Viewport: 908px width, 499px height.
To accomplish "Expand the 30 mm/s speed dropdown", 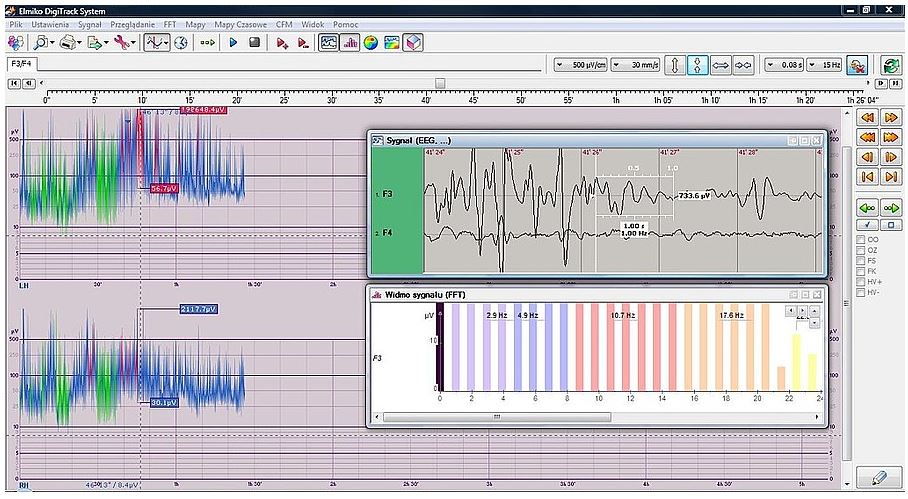I will tap(634, 65).
